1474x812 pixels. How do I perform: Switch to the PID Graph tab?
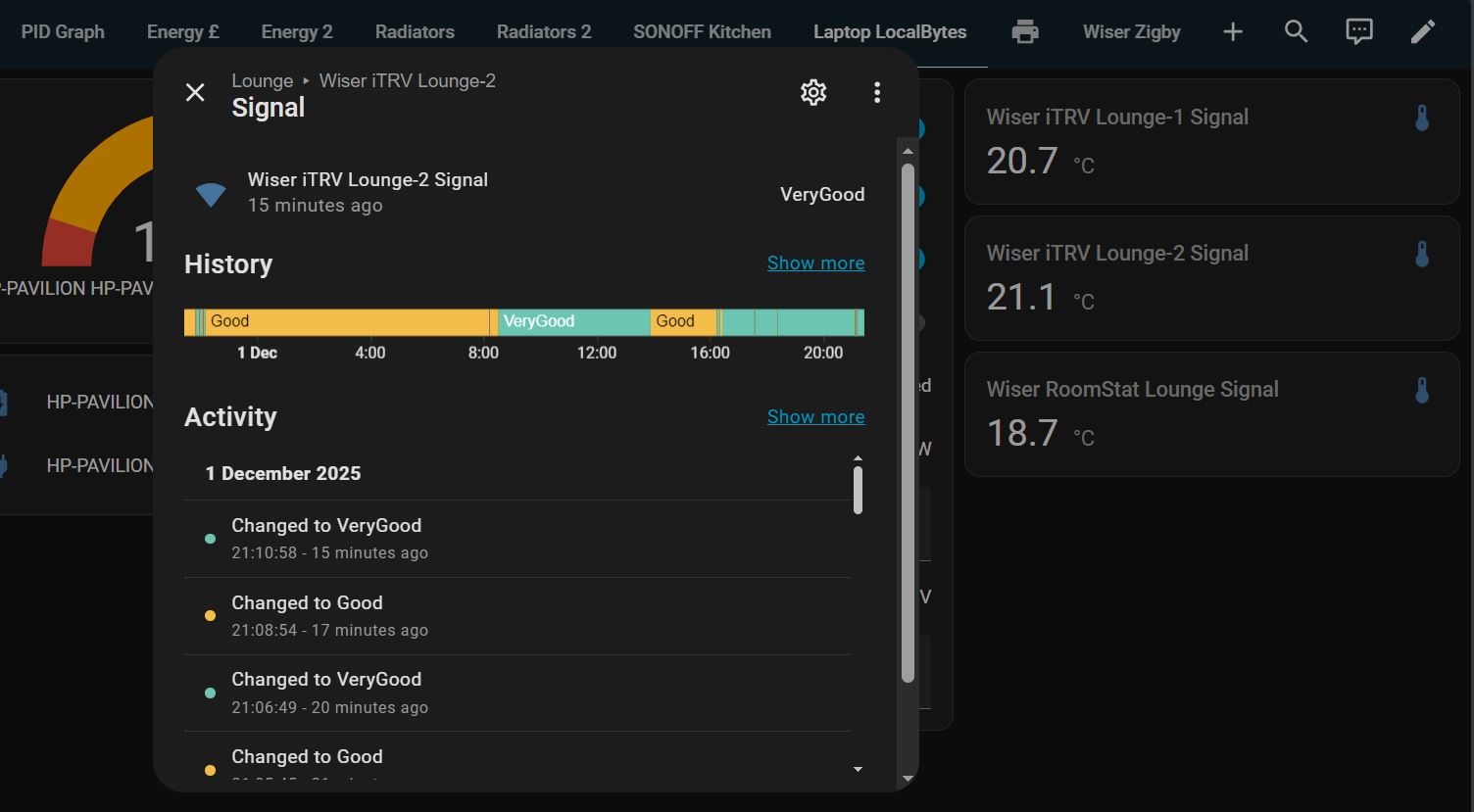coord(63,32)
